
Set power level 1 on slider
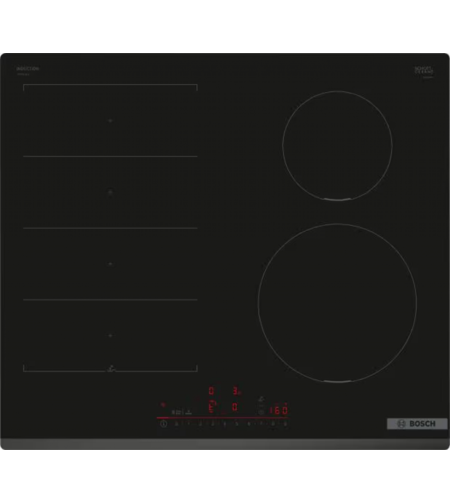(x=188, y=424)
